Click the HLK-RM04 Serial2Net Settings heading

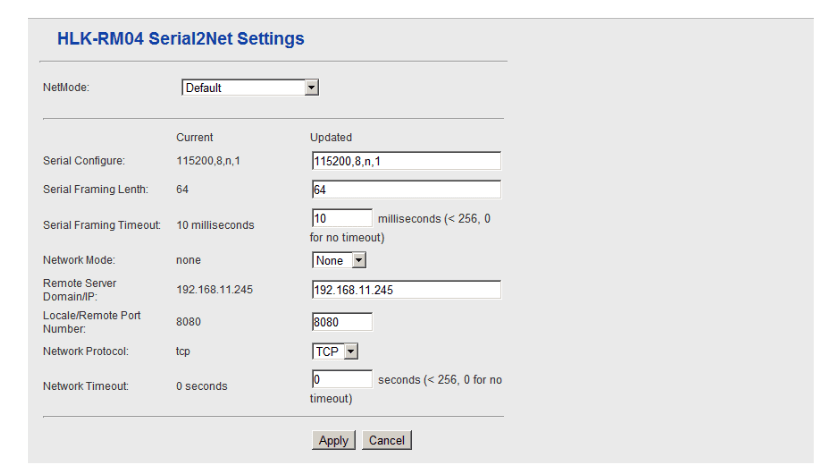pyautogui.click(x=180, y=38)
